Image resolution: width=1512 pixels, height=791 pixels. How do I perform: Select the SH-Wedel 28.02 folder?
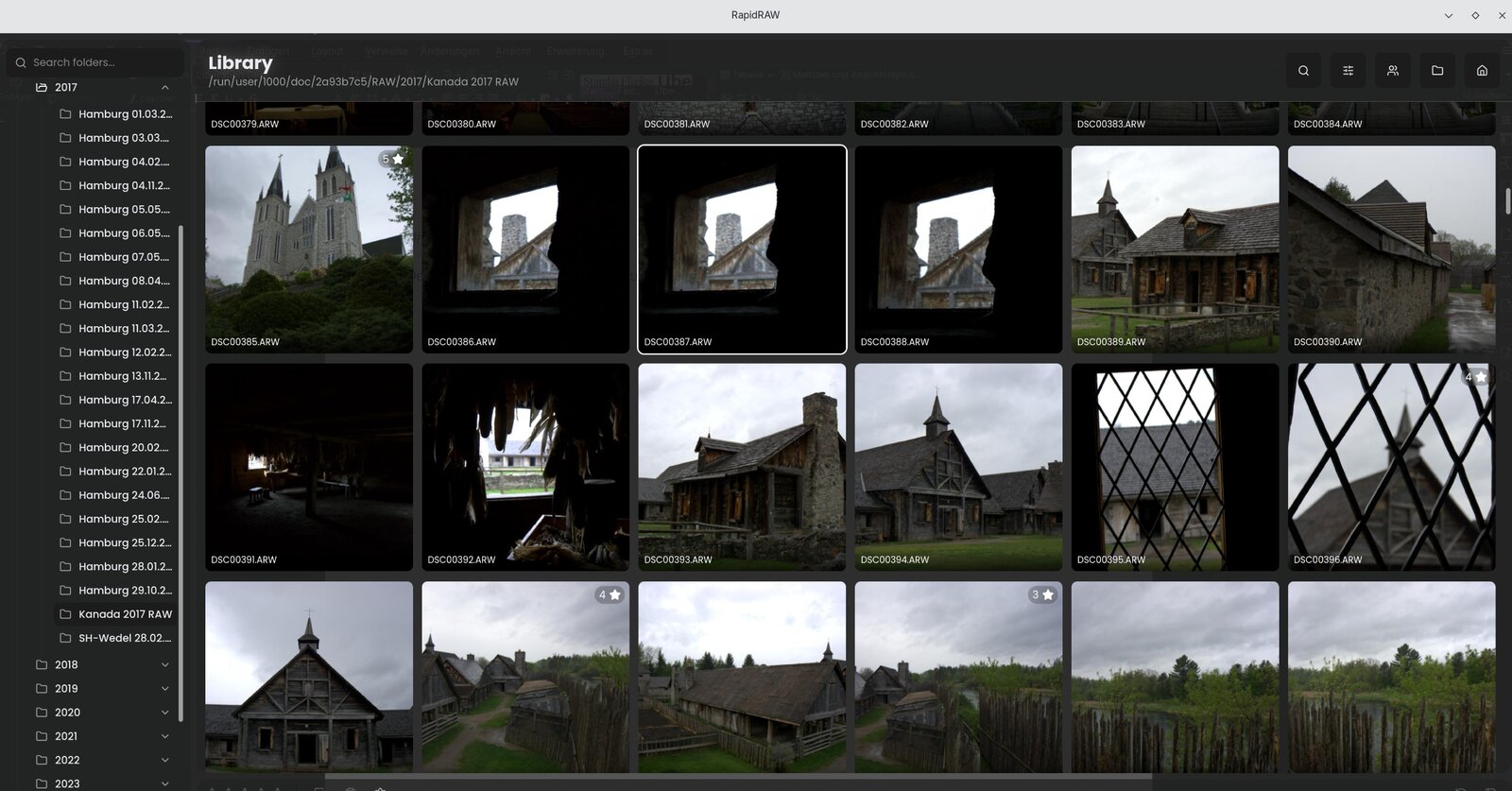[x=124, y=639]
